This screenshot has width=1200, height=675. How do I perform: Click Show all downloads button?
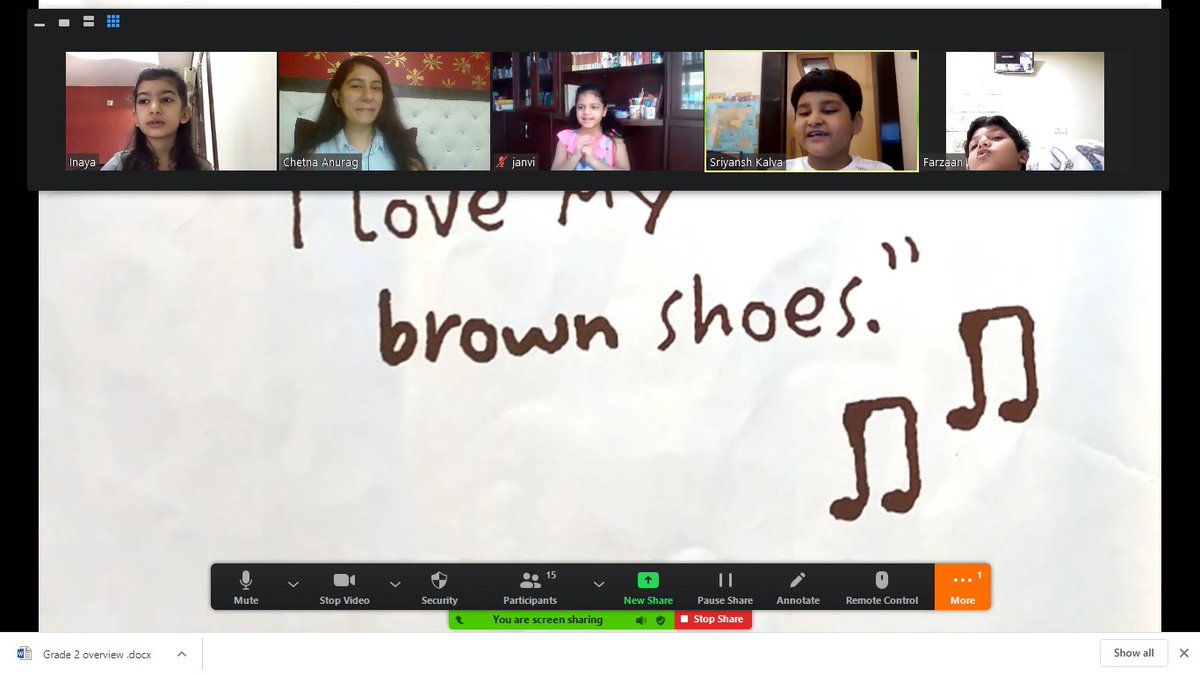click(x=1134, y=653)
